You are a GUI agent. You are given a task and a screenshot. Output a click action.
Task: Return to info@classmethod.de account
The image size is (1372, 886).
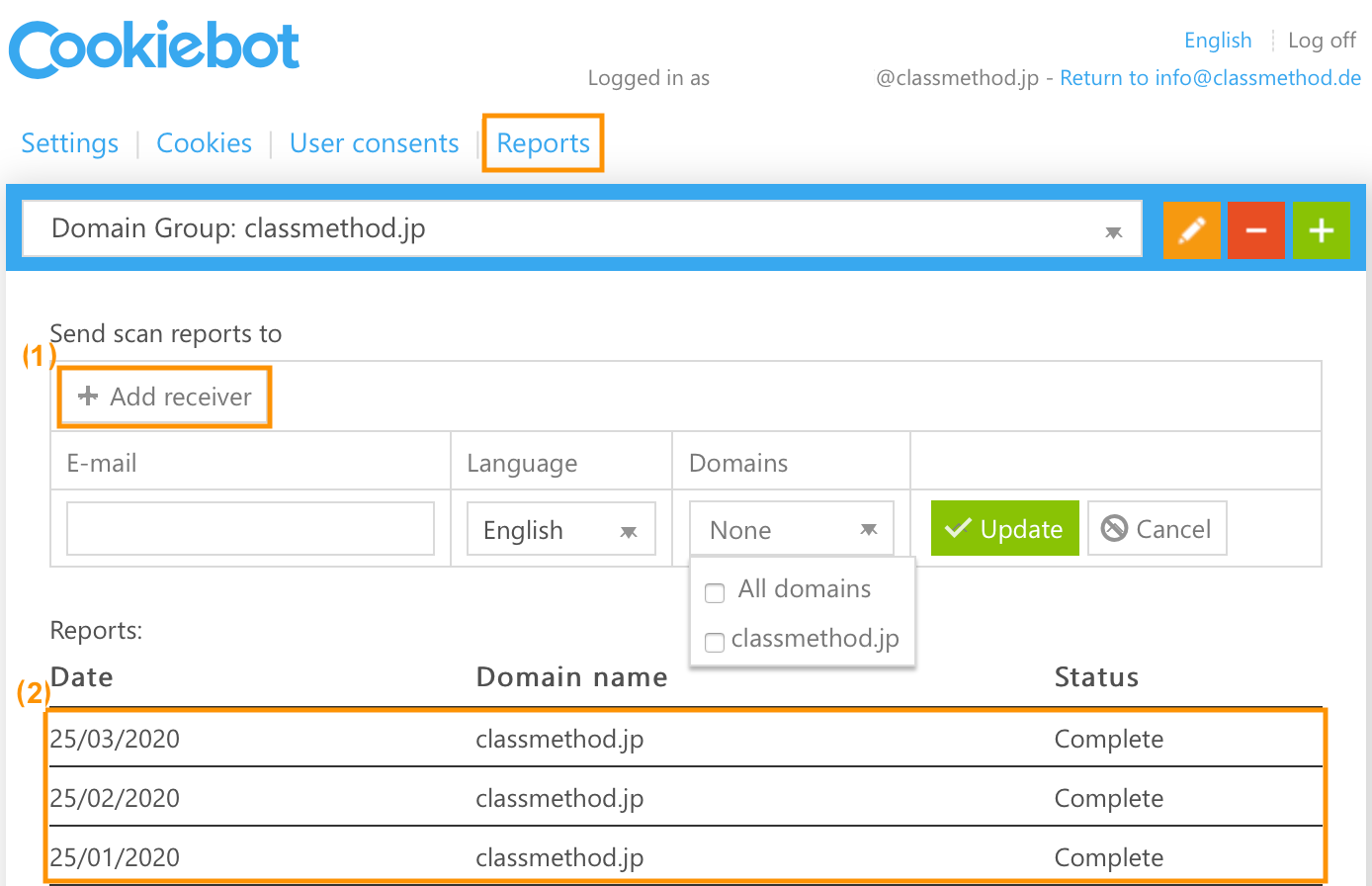[1211, 78]
